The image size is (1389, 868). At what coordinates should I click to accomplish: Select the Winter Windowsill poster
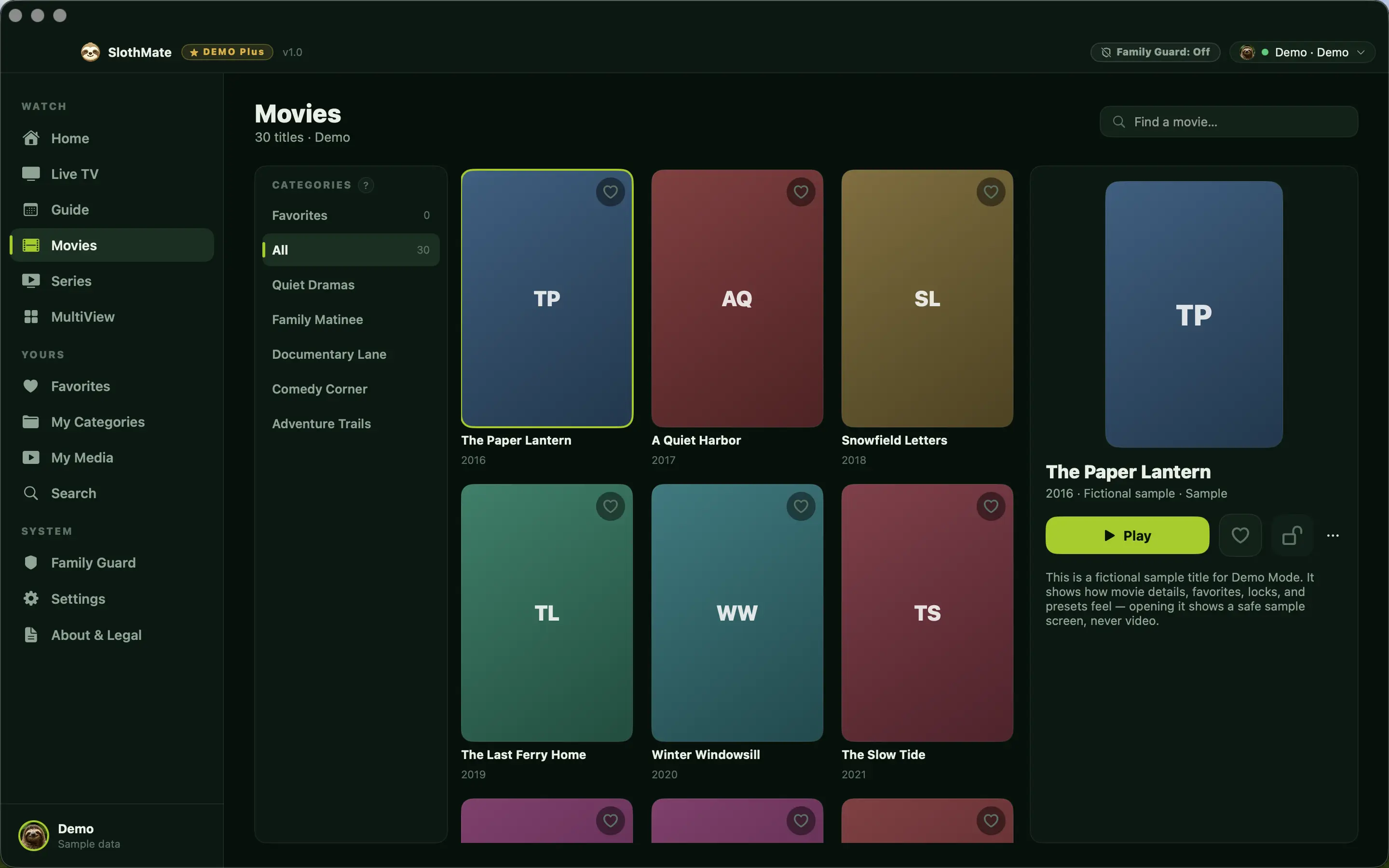(737, 612)
